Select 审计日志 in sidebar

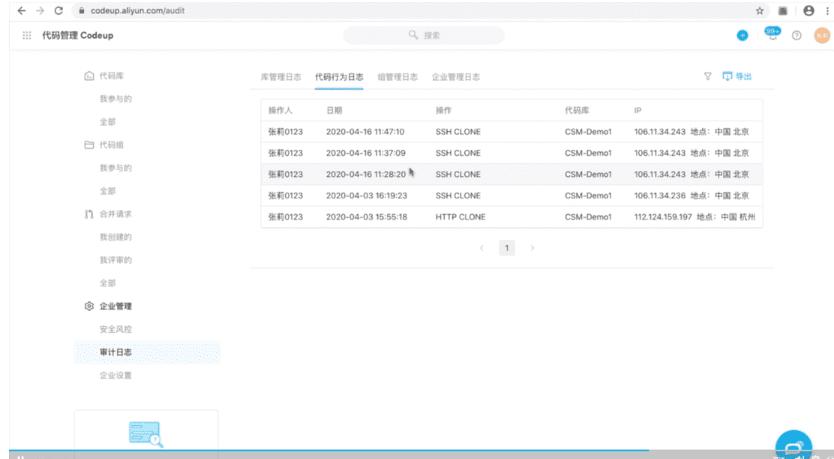point(147,352)
